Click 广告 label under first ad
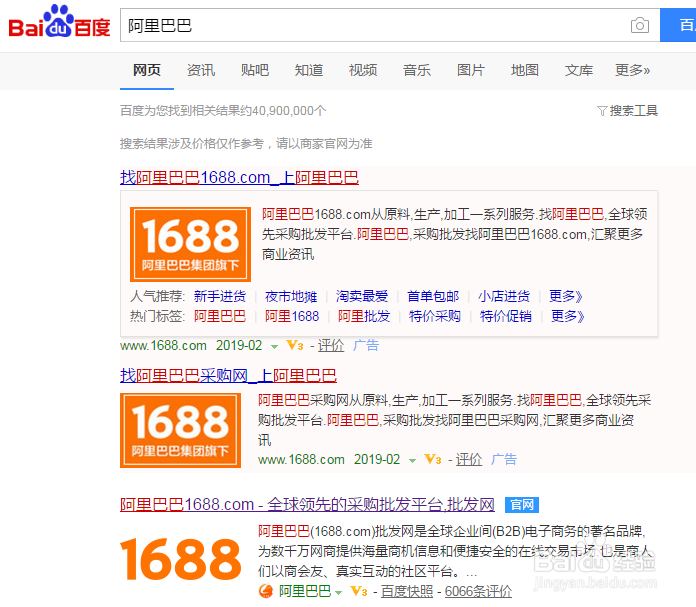696x607 pixels. pyautogui.click(x=366, y=345)
